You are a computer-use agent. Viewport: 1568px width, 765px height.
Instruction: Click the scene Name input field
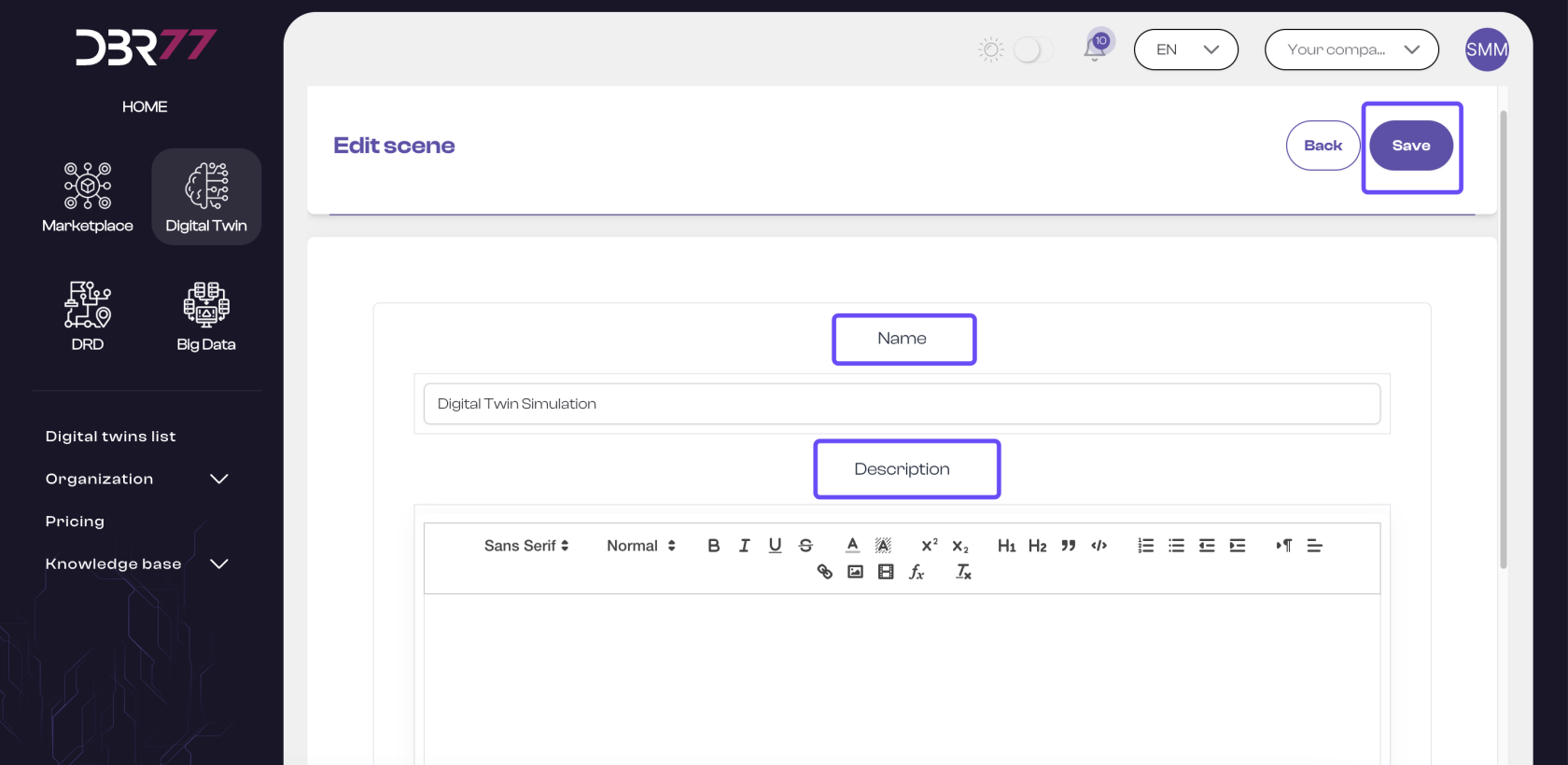click(x=902, y=404)
